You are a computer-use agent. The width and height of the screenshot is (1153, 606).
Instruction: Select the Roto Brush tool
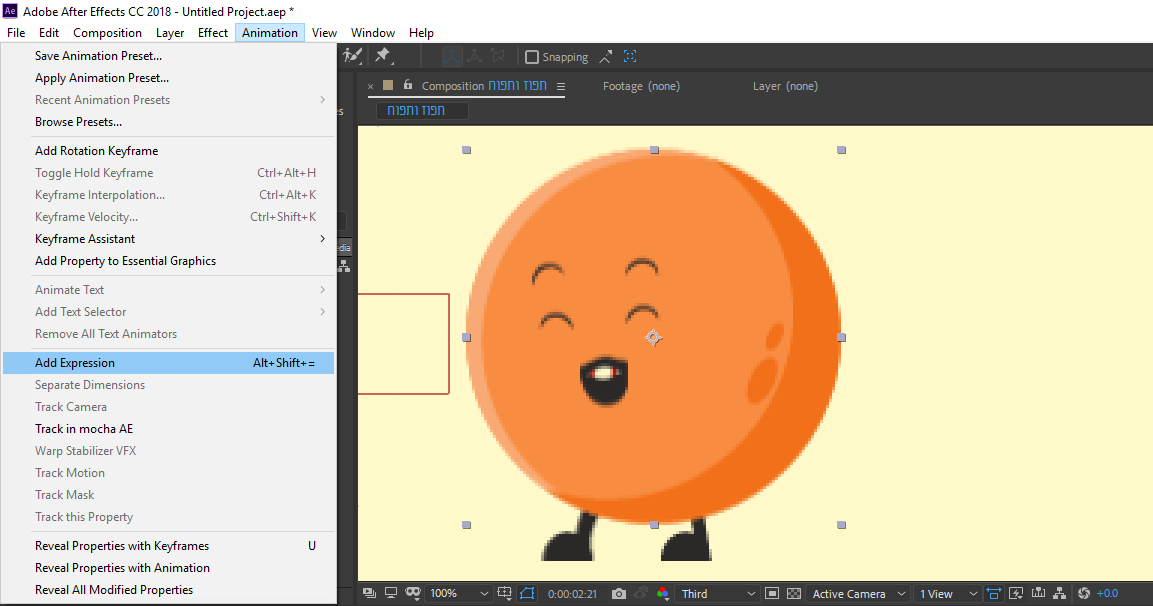tap(352, 57)
